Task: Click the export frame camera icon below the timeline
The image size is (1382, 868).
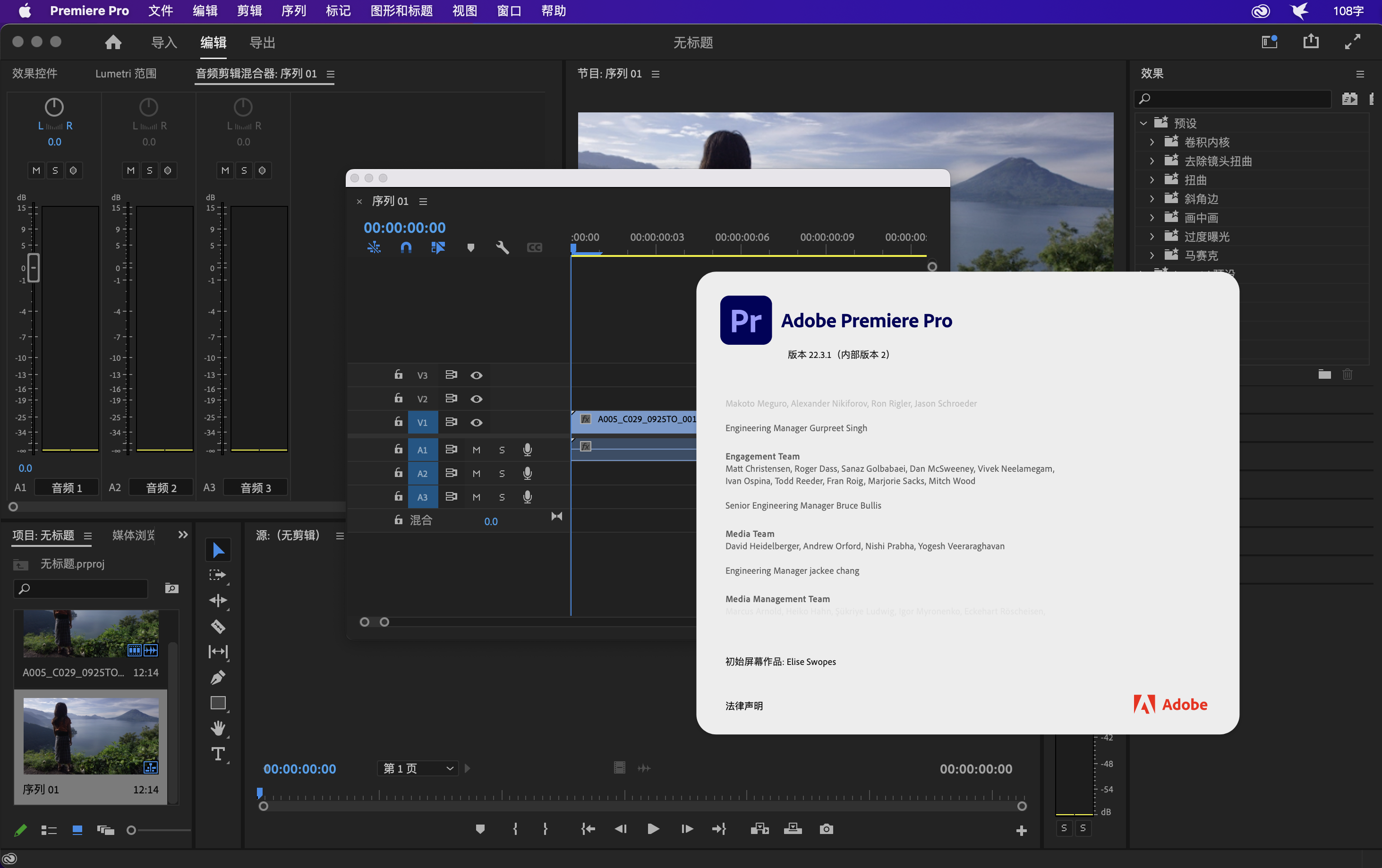Action: [826, 829]
